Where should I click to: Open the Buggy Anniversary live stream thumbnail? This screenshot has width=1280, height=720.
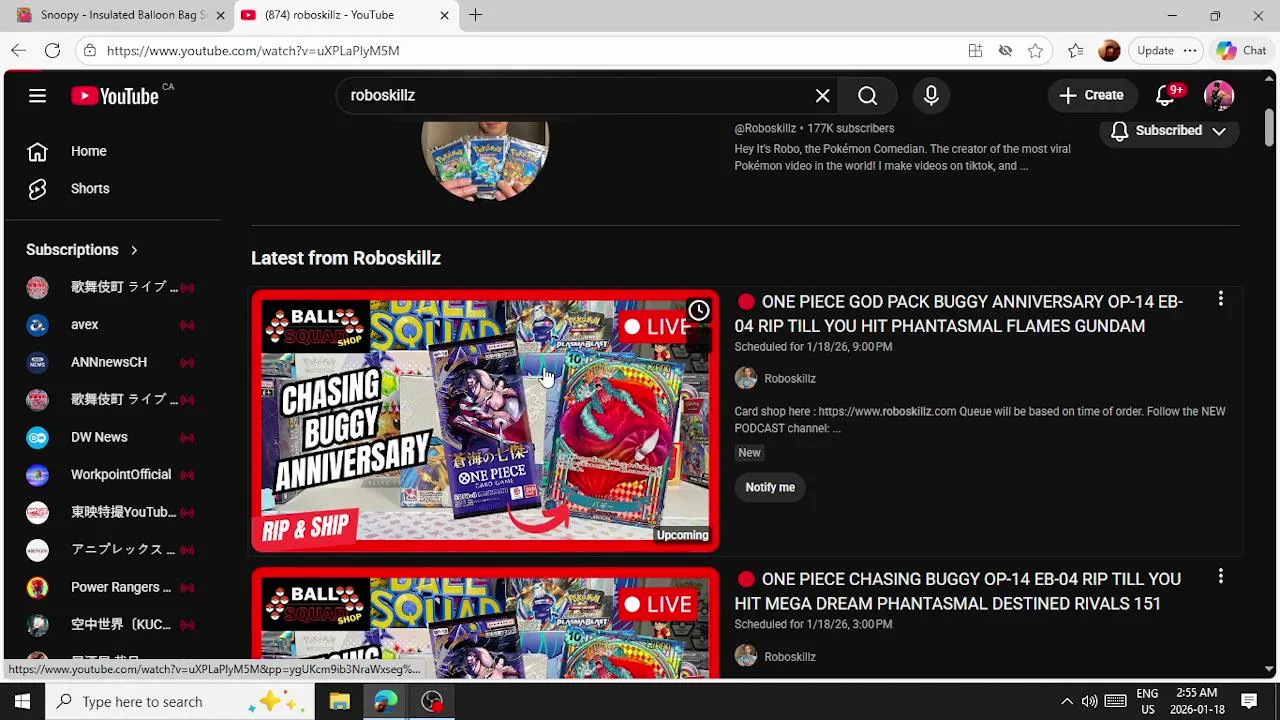[x=485, y=421]
